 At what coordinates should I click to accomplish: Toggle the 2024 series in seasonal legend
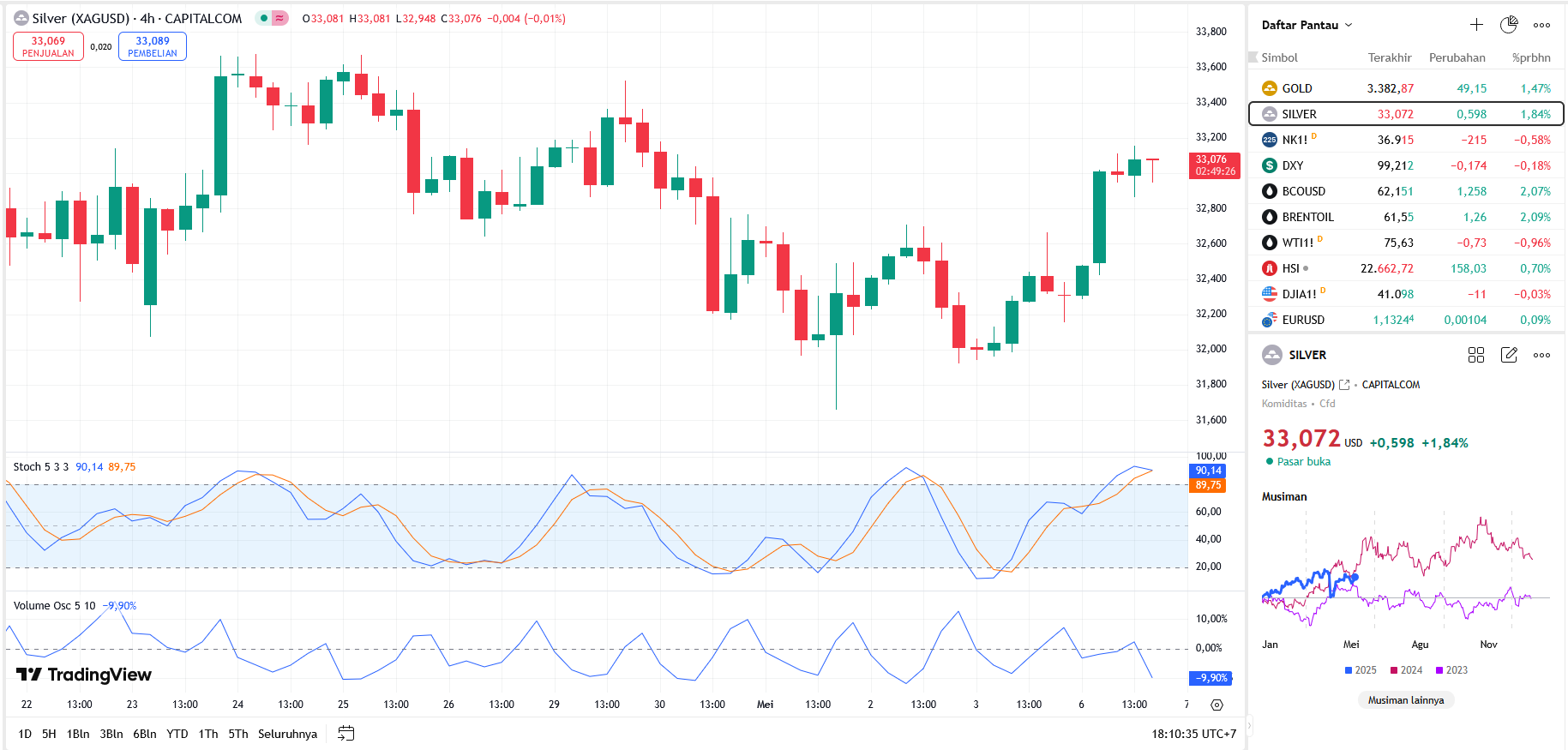pyautogui.click(x=1406, y=670)
